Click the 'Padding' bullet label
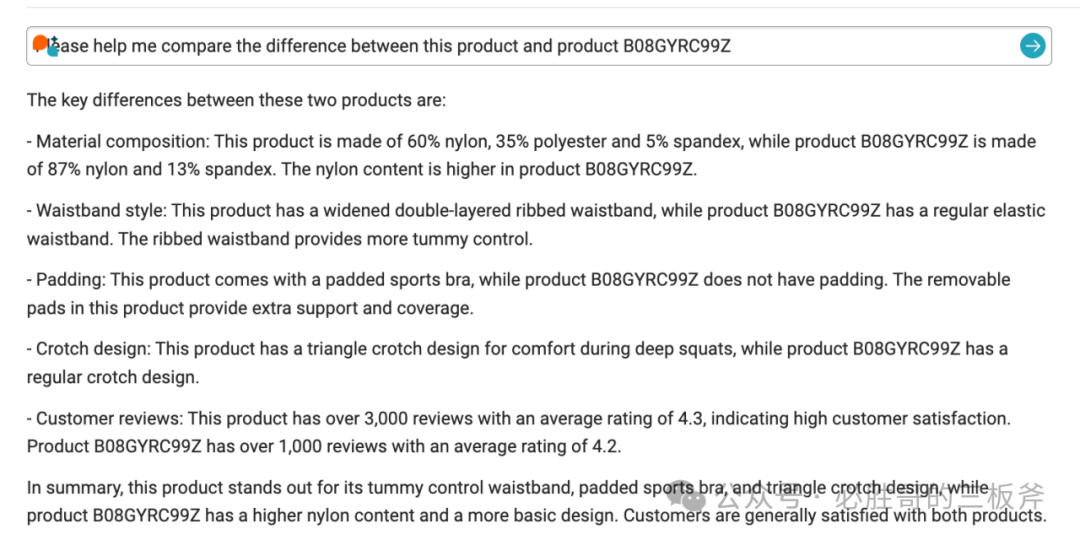The width and height of the screenshot is (1080, 540). click(x=70, y=280)
